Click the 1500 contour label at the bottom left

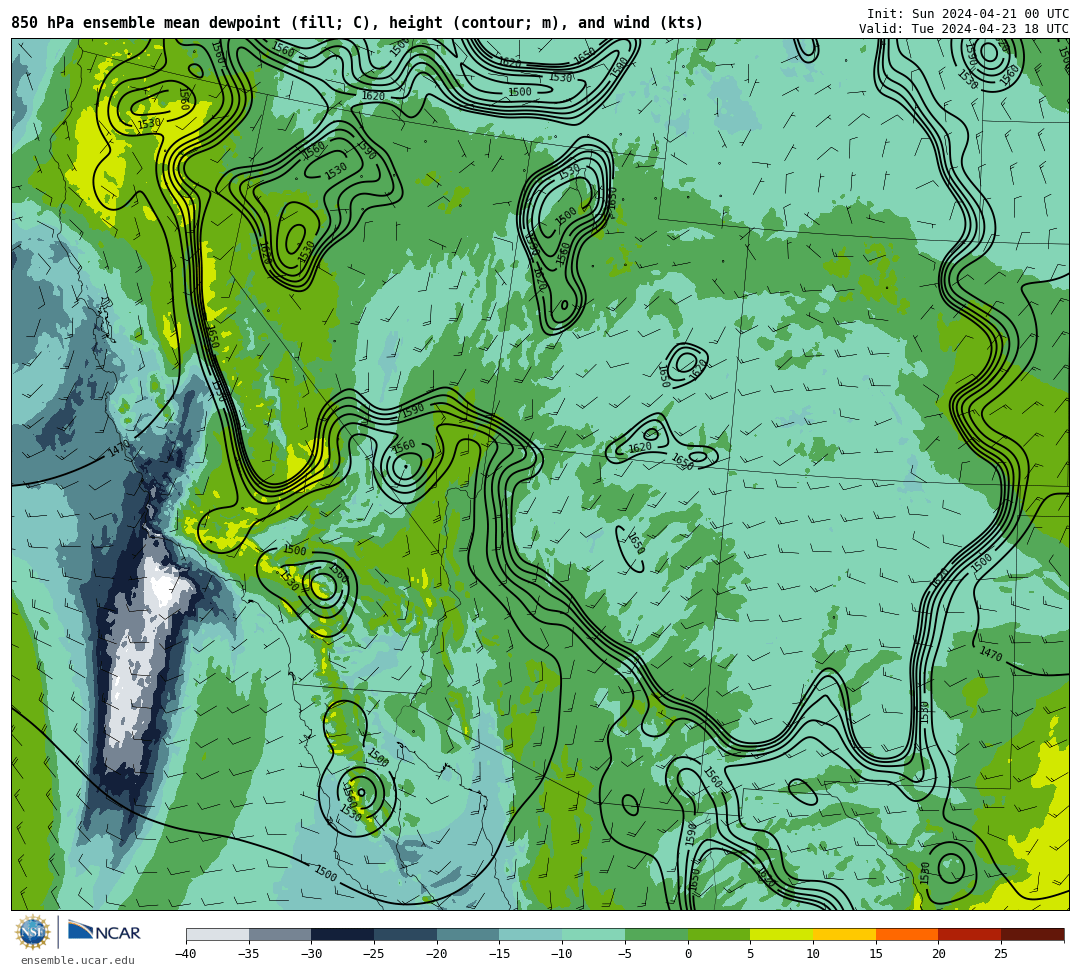point(325,873)
